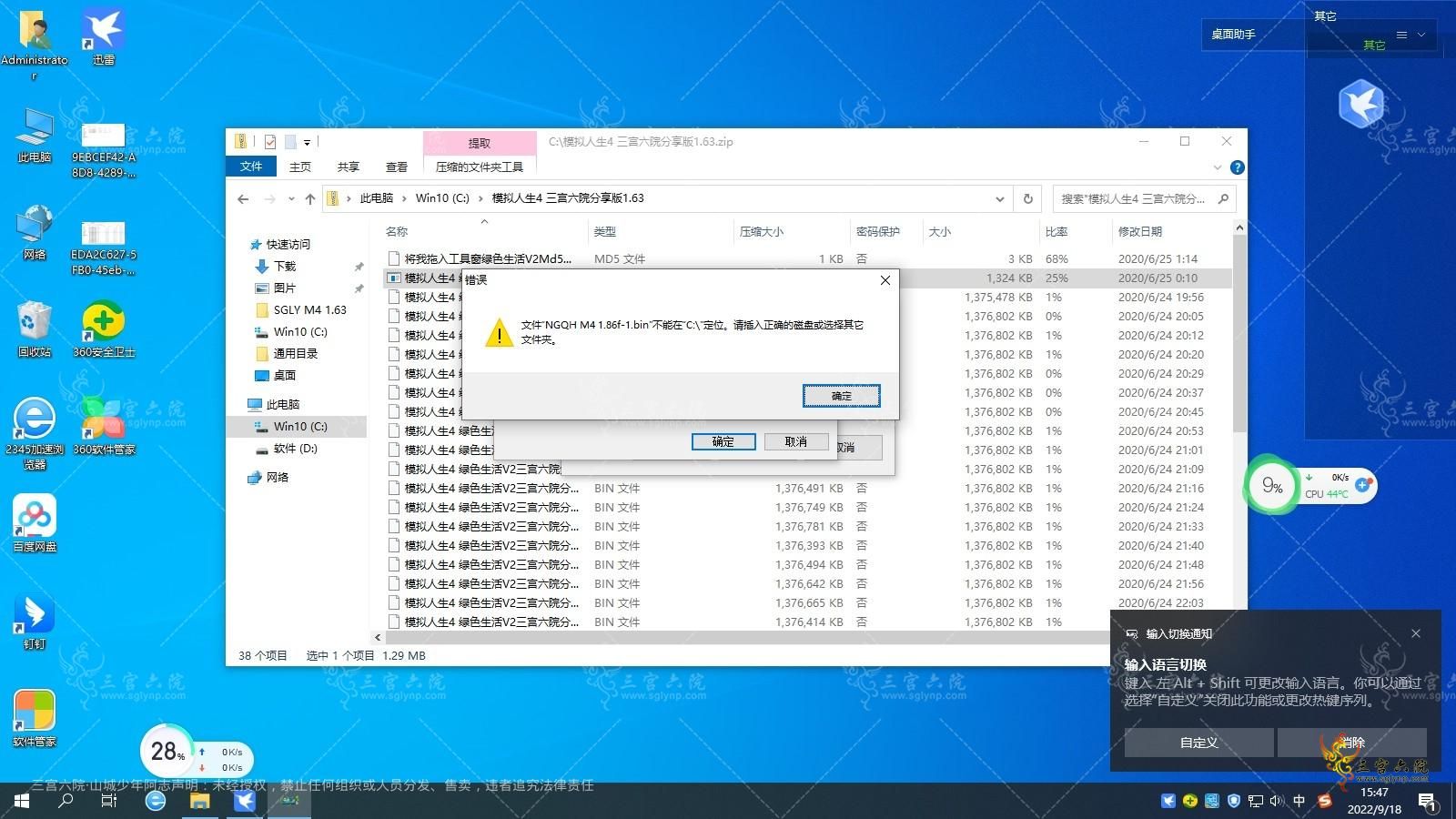Switch to the 查看 ribbon tab
Image resolution: width=1456 pixels, height=819 pixels.
point(397,167)
